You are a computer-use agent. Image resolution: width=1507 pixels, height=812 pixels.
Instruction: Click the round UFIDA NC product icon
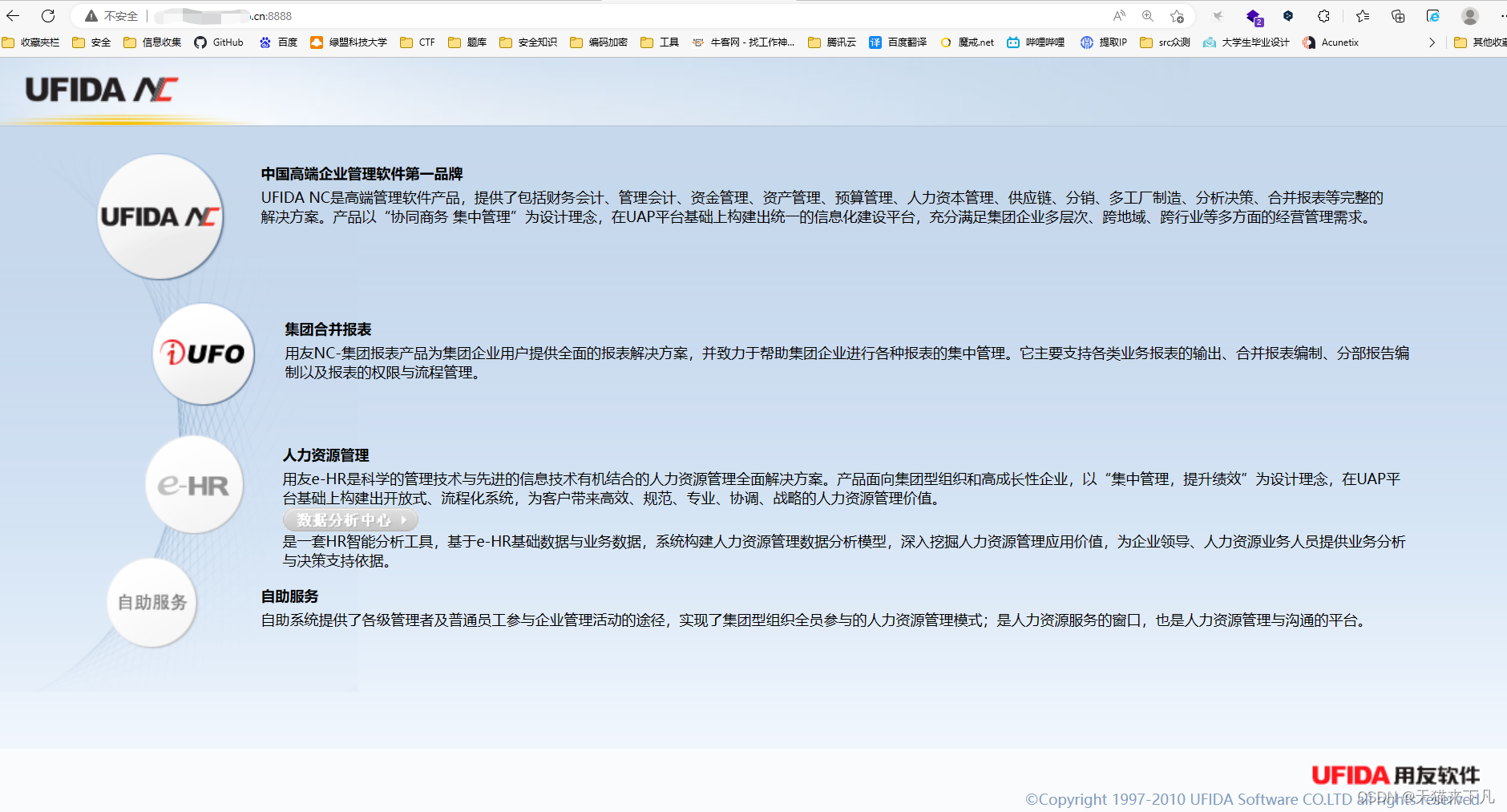click(x=160, y=216)
